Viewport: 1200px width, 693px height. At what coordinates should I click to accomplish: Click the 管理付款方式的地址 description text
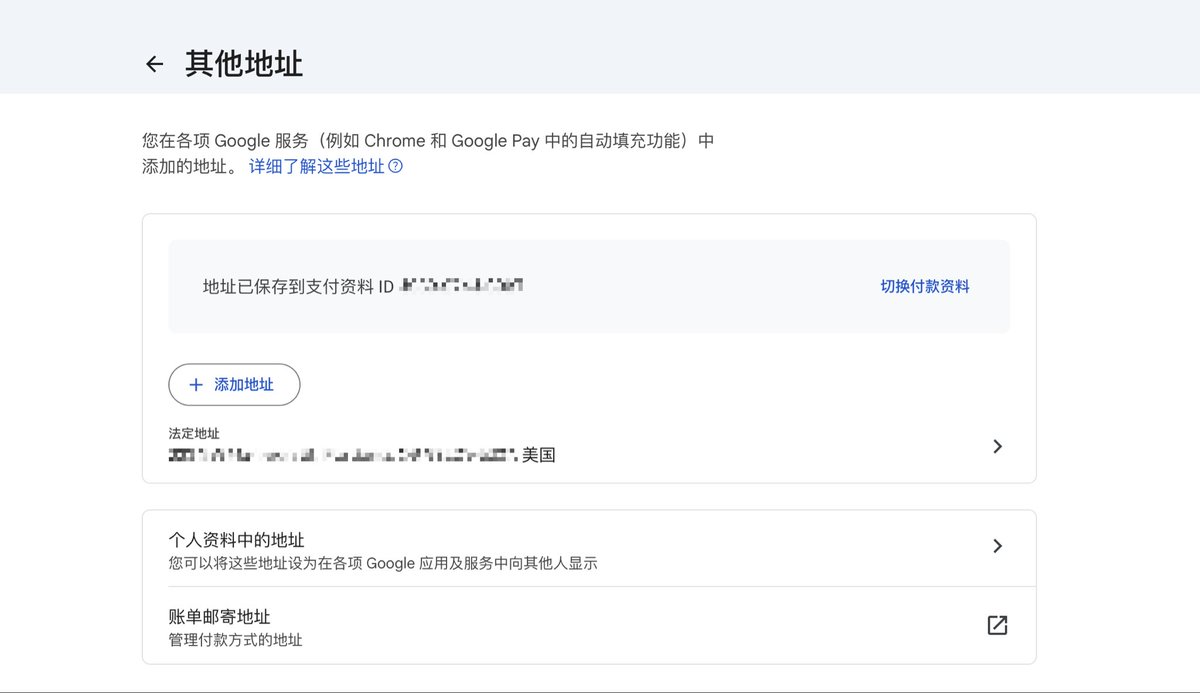[236, 640]
